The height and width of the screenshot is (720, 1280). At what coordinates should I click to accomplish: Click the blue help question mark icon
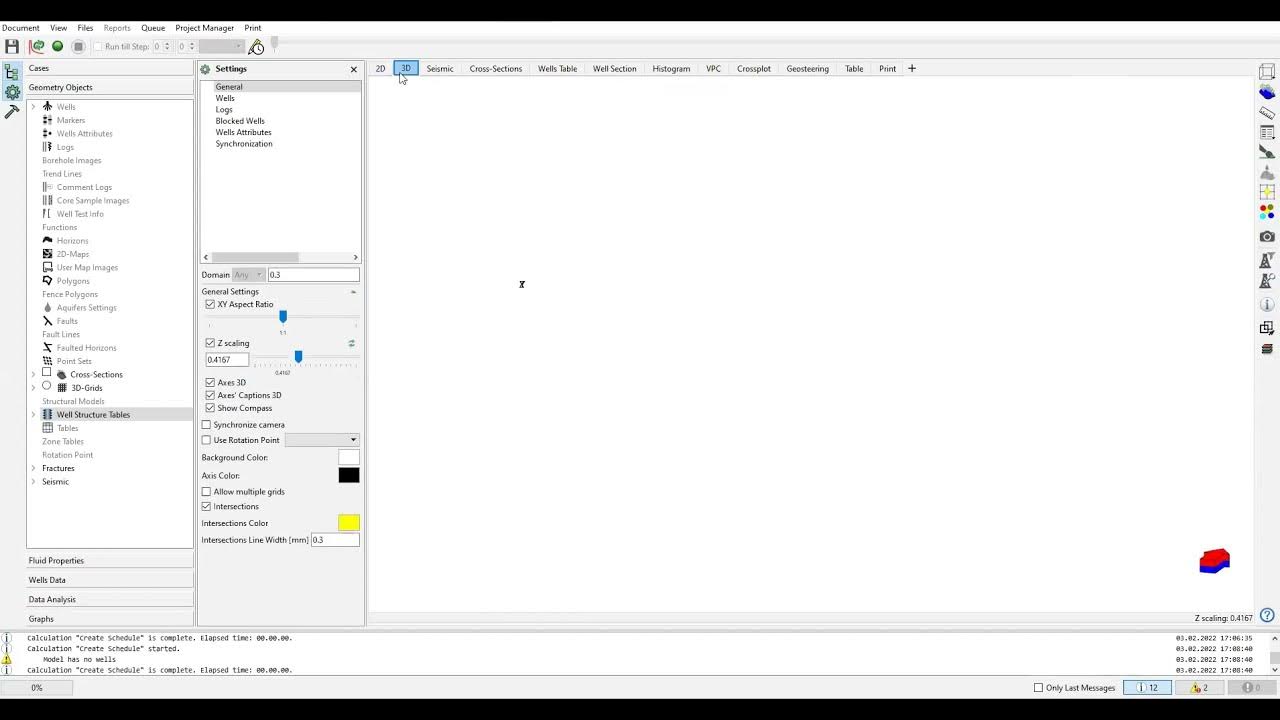(x=1267, y=615)
